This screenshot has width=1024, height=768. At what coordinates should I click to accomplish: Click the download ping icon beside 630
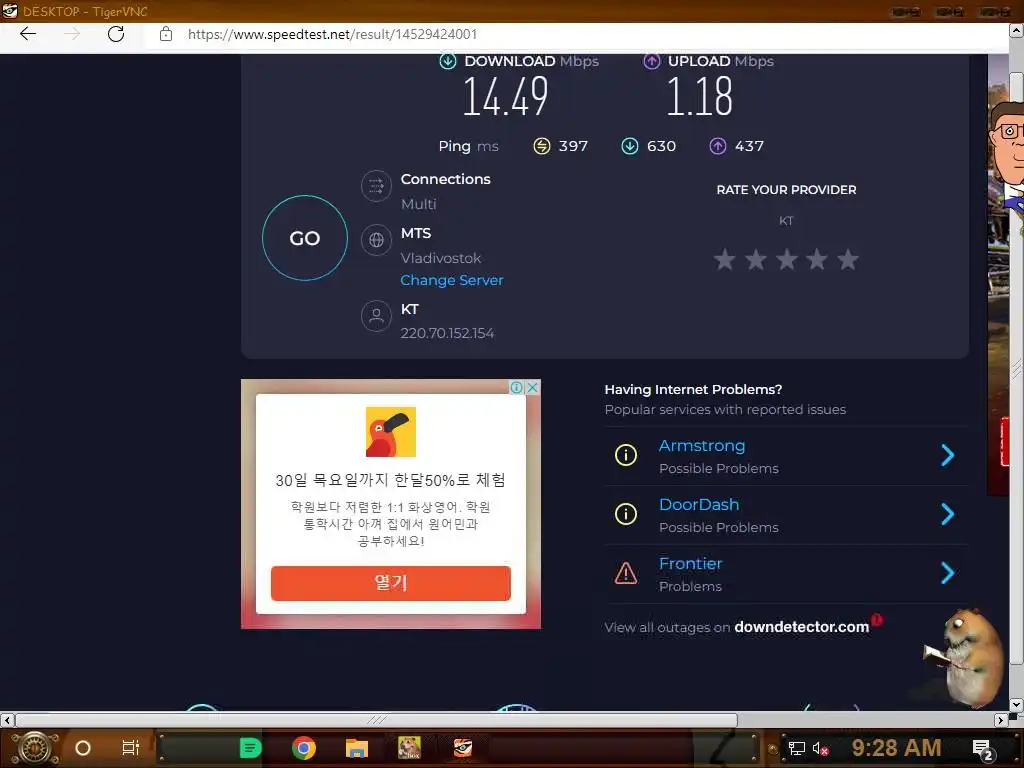[630, 146]
